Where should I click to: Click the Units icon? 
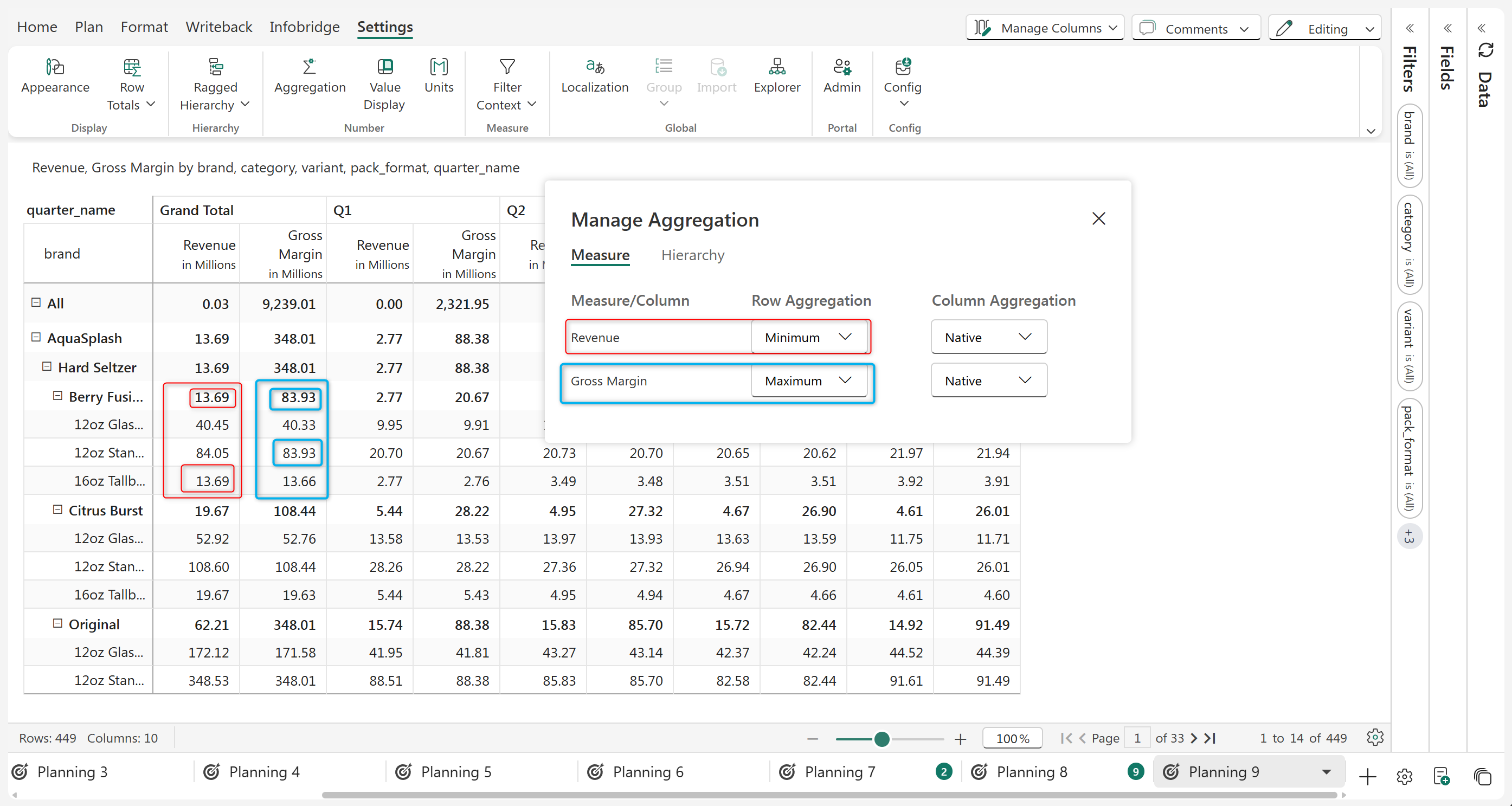click(x=439, y=67)
